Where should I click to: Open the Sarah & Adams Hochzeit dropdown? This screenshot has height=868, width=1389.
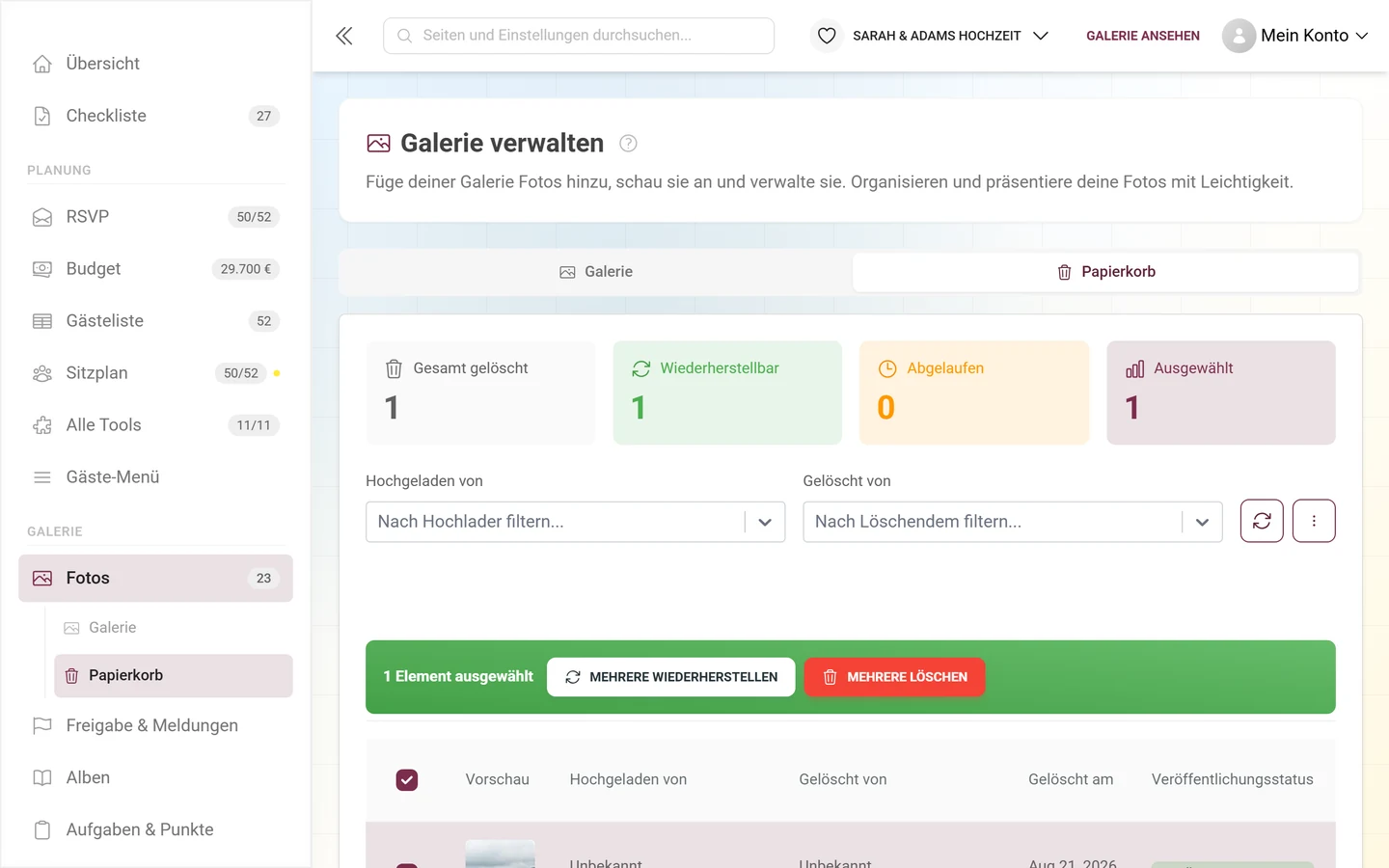point(950,36)
